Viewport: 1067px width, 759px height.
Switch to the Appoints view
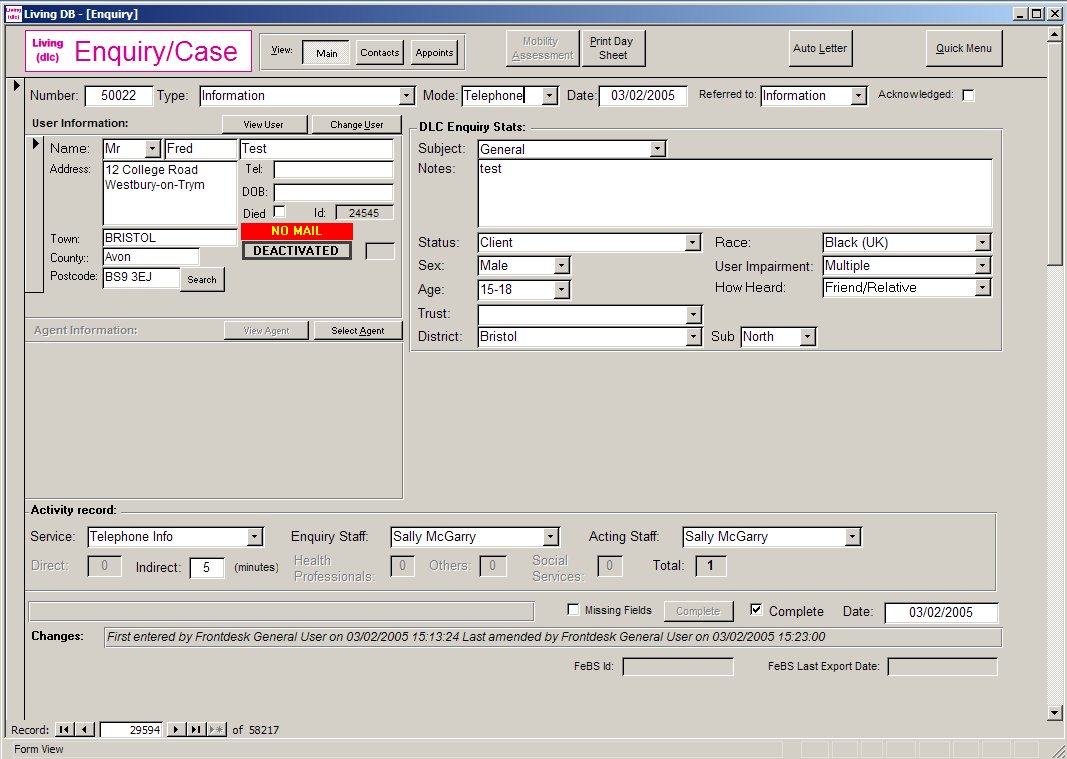pyautogui.click(x=434, y=53)
